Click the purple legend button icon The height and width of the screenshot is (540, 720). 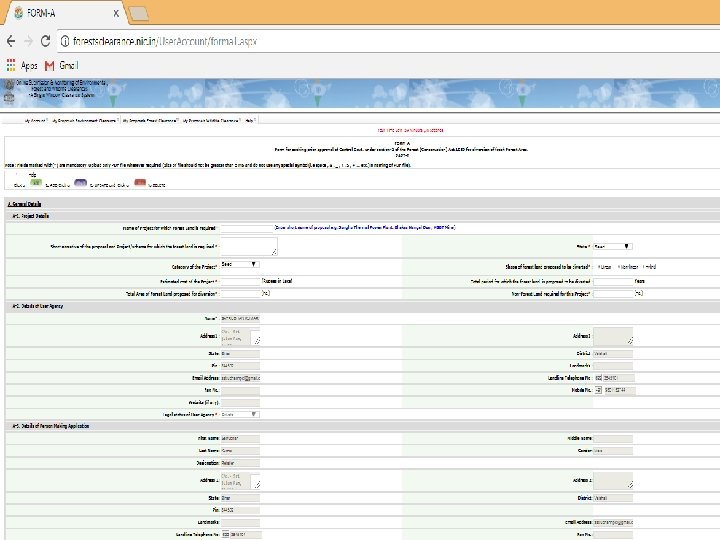pos(80,183)
